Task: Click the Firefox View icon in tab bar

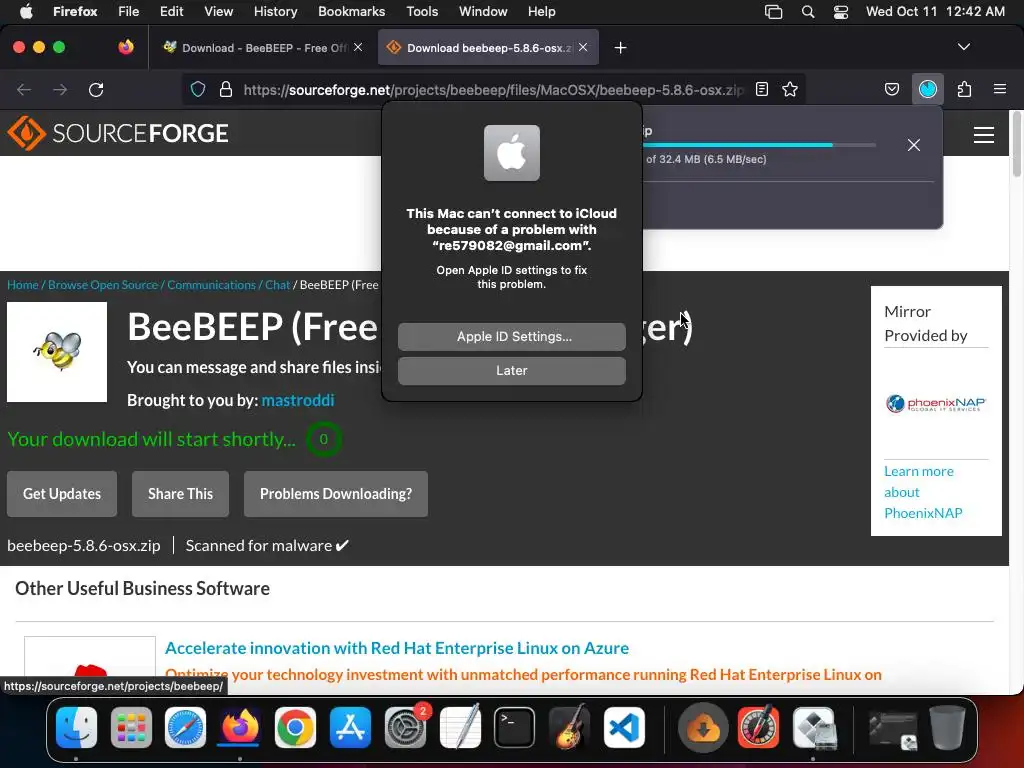Action: coord(126,47)
